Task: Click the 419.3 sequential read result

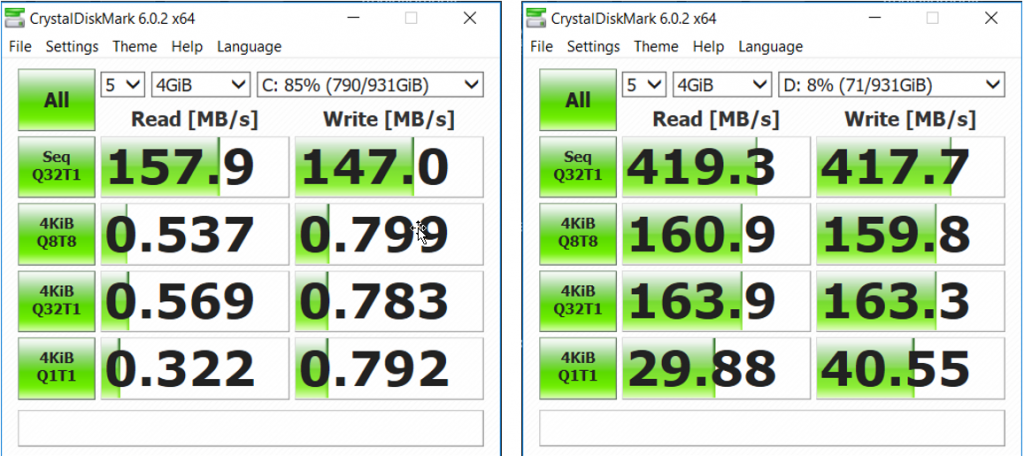Action: pyautogui.click(x=716, y=167)
